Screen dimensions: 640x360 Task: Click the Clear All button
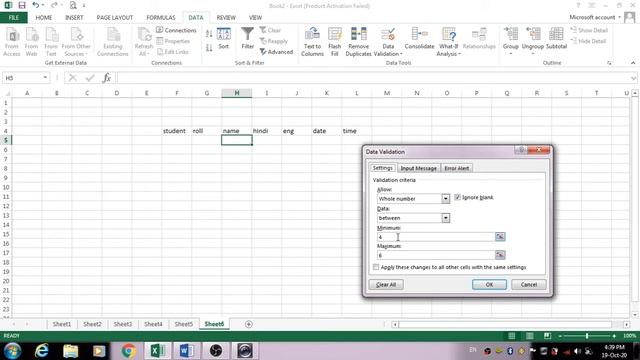(x=386, y=284)
